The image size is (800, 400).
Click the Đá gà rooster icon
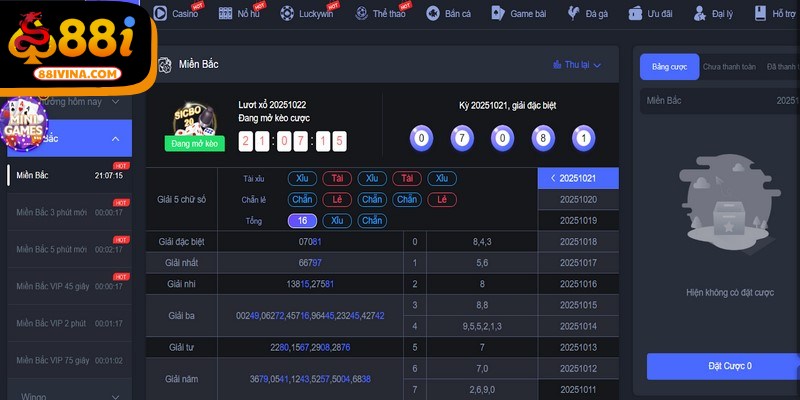tap(574, 13)
